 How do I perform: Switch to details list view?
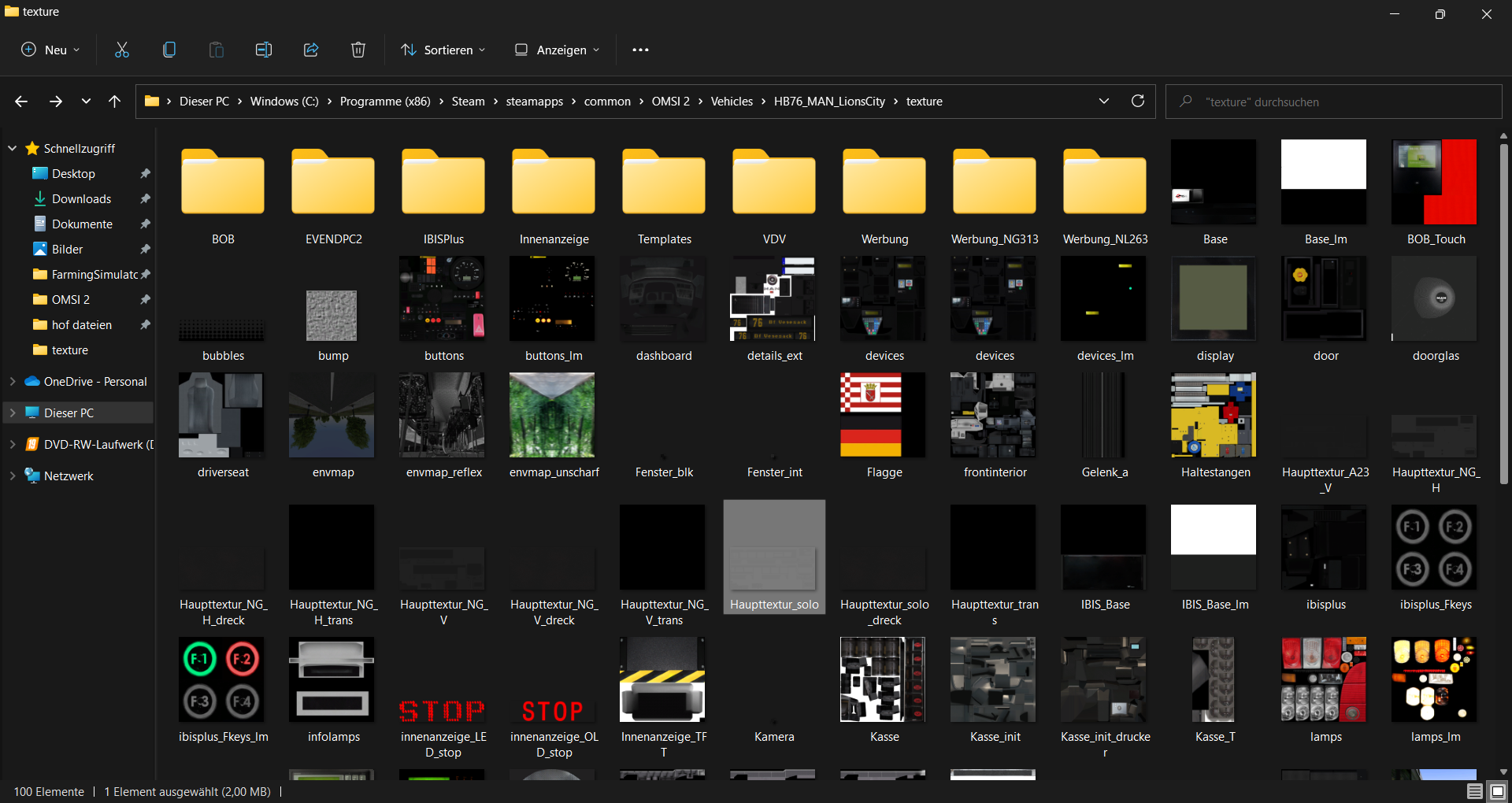[1474, 791]
